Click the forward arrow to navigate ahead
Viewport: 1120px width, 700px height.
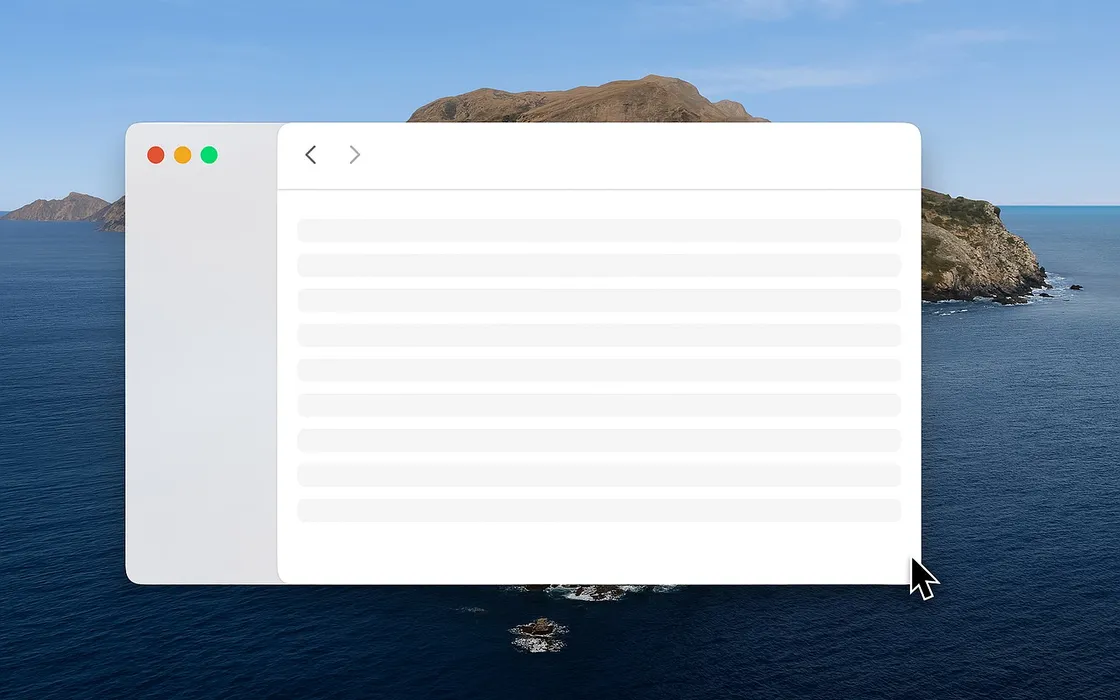pyautogui.click(x=354, y=155)
